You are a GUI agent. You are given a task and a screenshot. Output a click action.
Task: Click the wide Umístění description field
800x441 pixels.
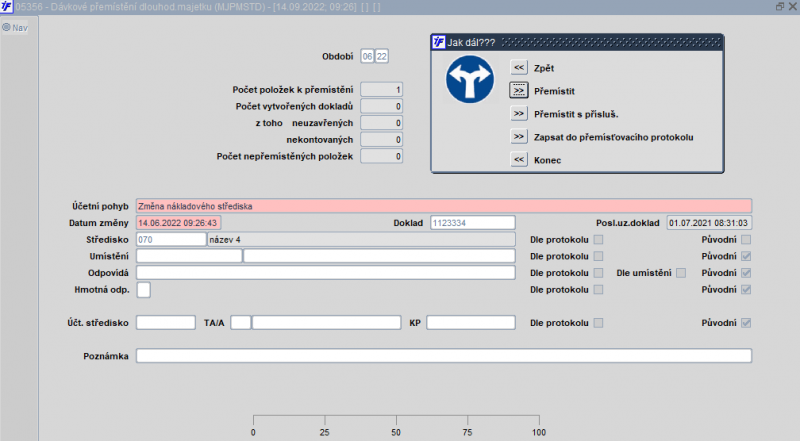pos(379,256)
